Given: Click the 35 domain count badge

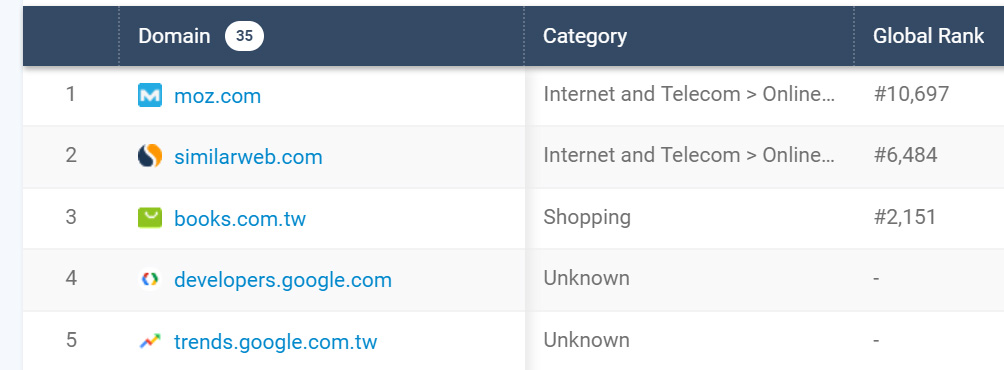Looking at the screenshot, I should pos(244,36).
